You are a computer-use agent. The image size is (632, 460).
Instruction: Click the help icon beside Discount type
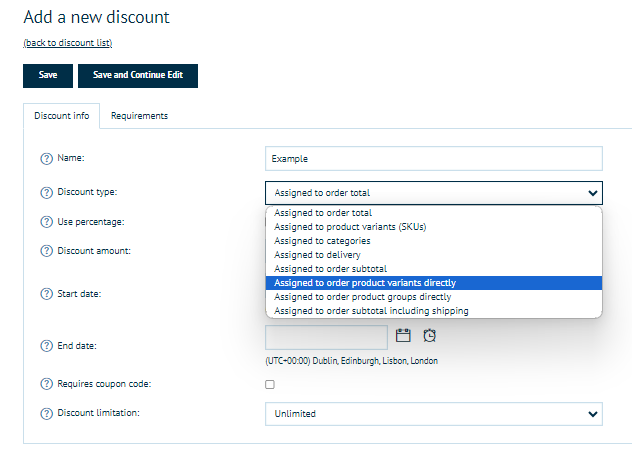pyautogui.click(x=46, y=193)
